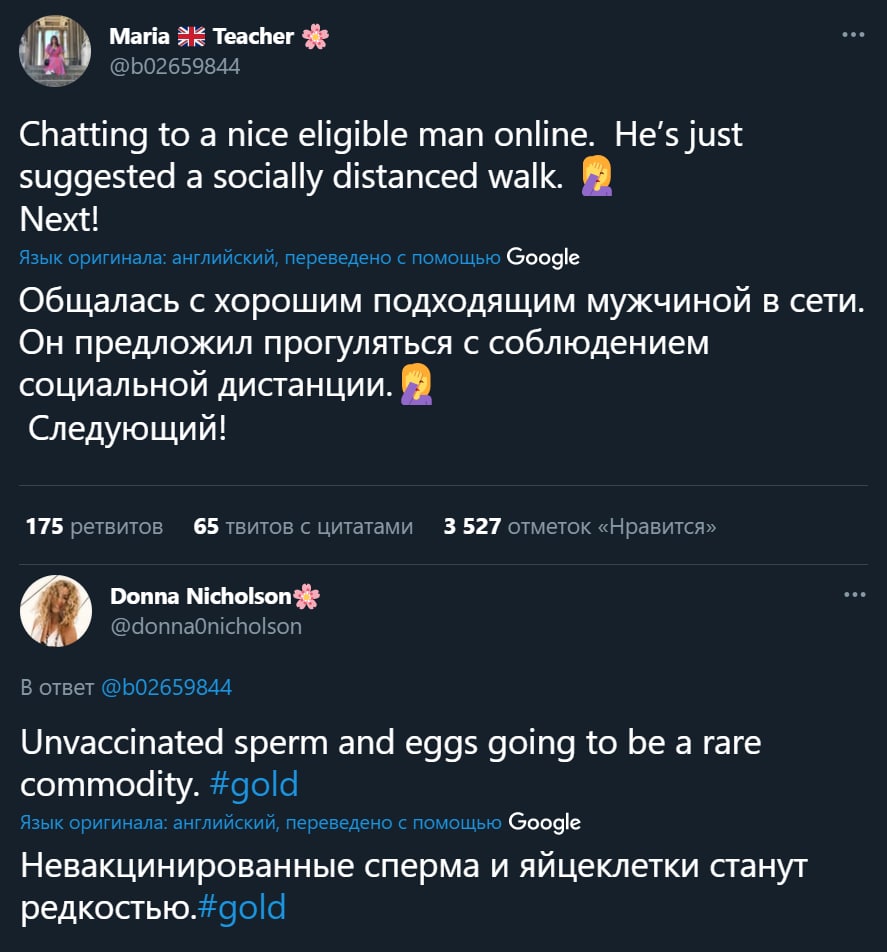Click the Google logo under Maria's tweet
Viewport: 887px width, 952px height.
pyautogui.click(x=543, y=257)
